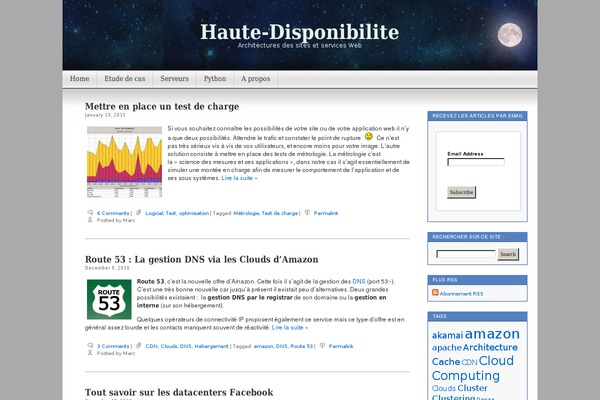
Task: Open the 'Mettre en place un test de charge' post
Action: (161, 106)
